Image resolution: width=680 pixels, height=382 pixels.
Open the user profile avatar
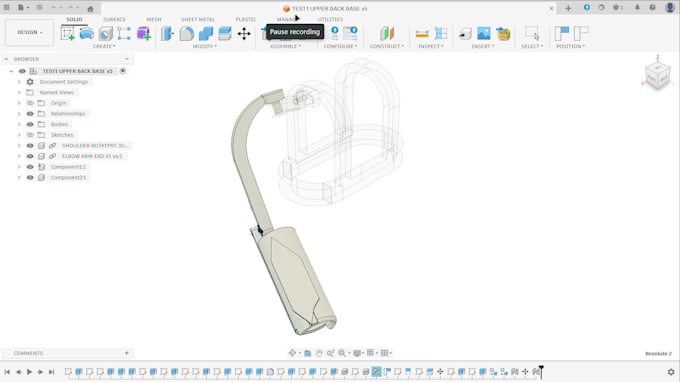point(670,7)
